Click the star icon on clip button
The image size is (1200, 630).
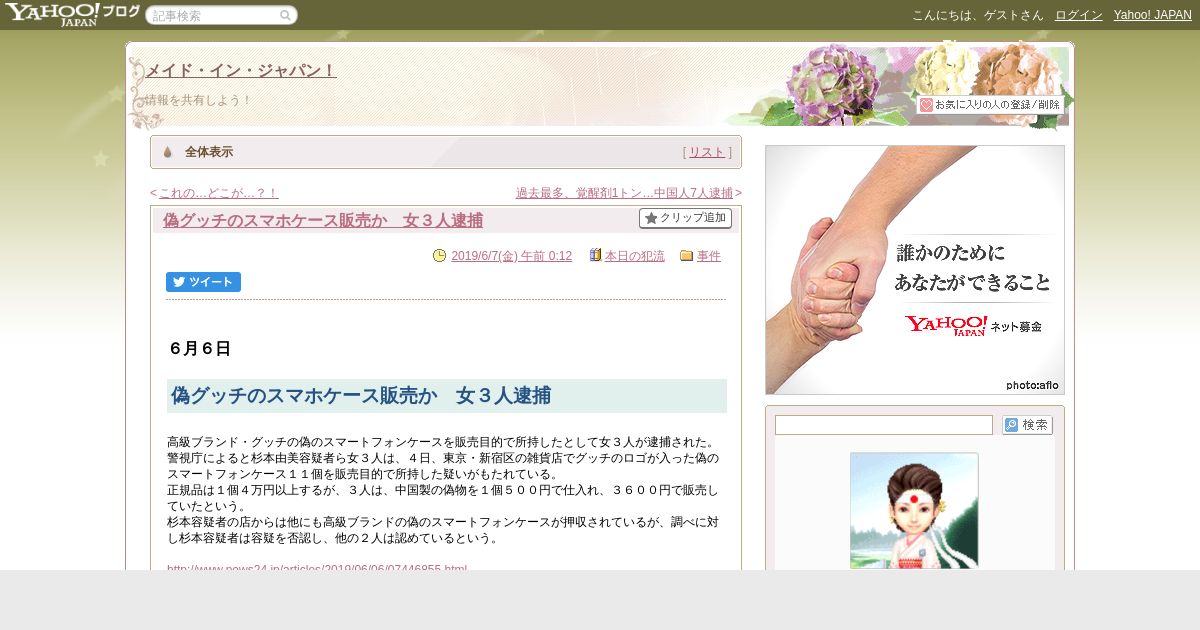click(651, 218)
